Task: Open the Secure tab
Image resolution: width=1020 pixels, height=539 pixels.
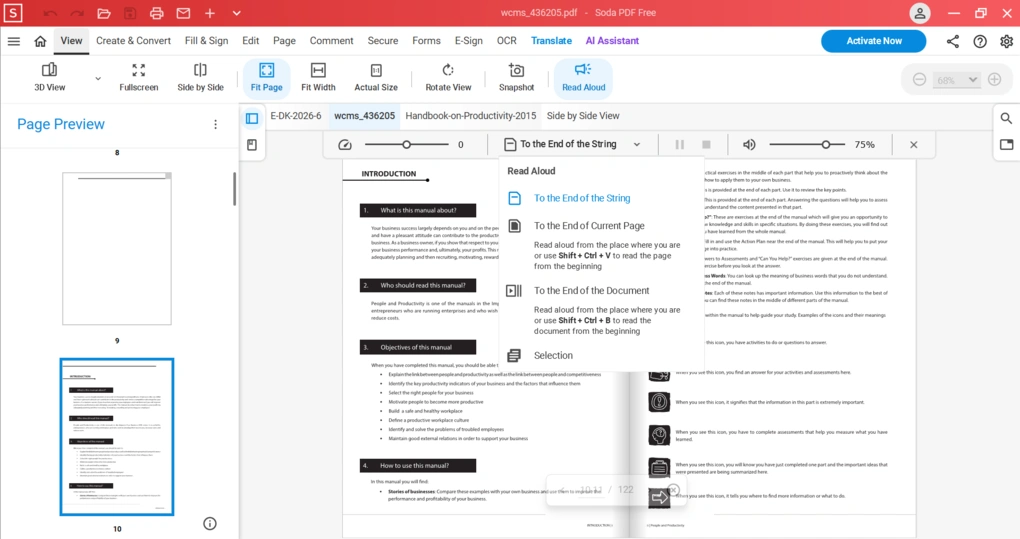Action: [x=382, y=40]
